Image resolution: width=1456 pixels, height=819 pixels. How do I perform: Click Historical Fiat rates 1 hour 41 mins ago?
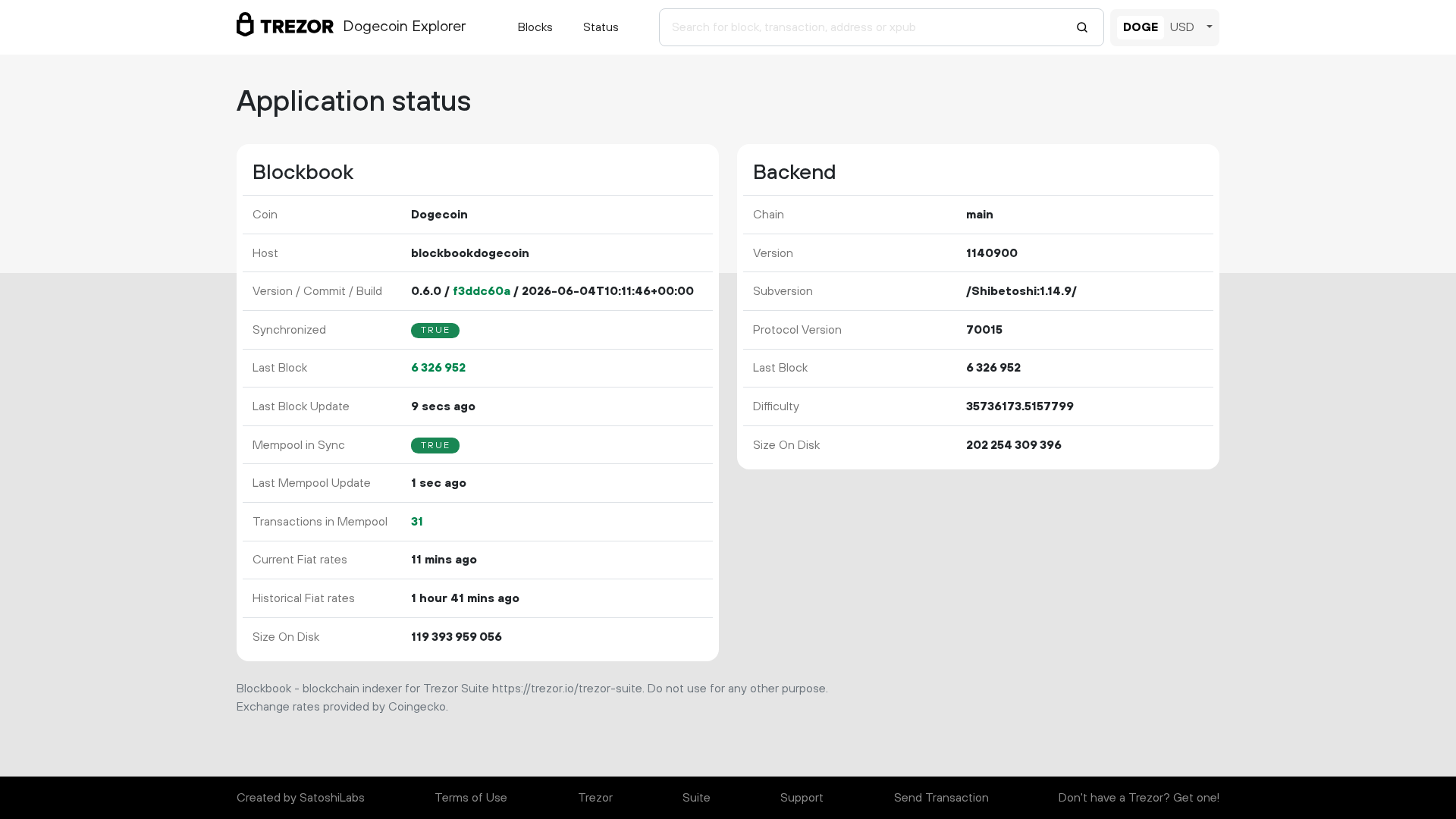[465, 598]
